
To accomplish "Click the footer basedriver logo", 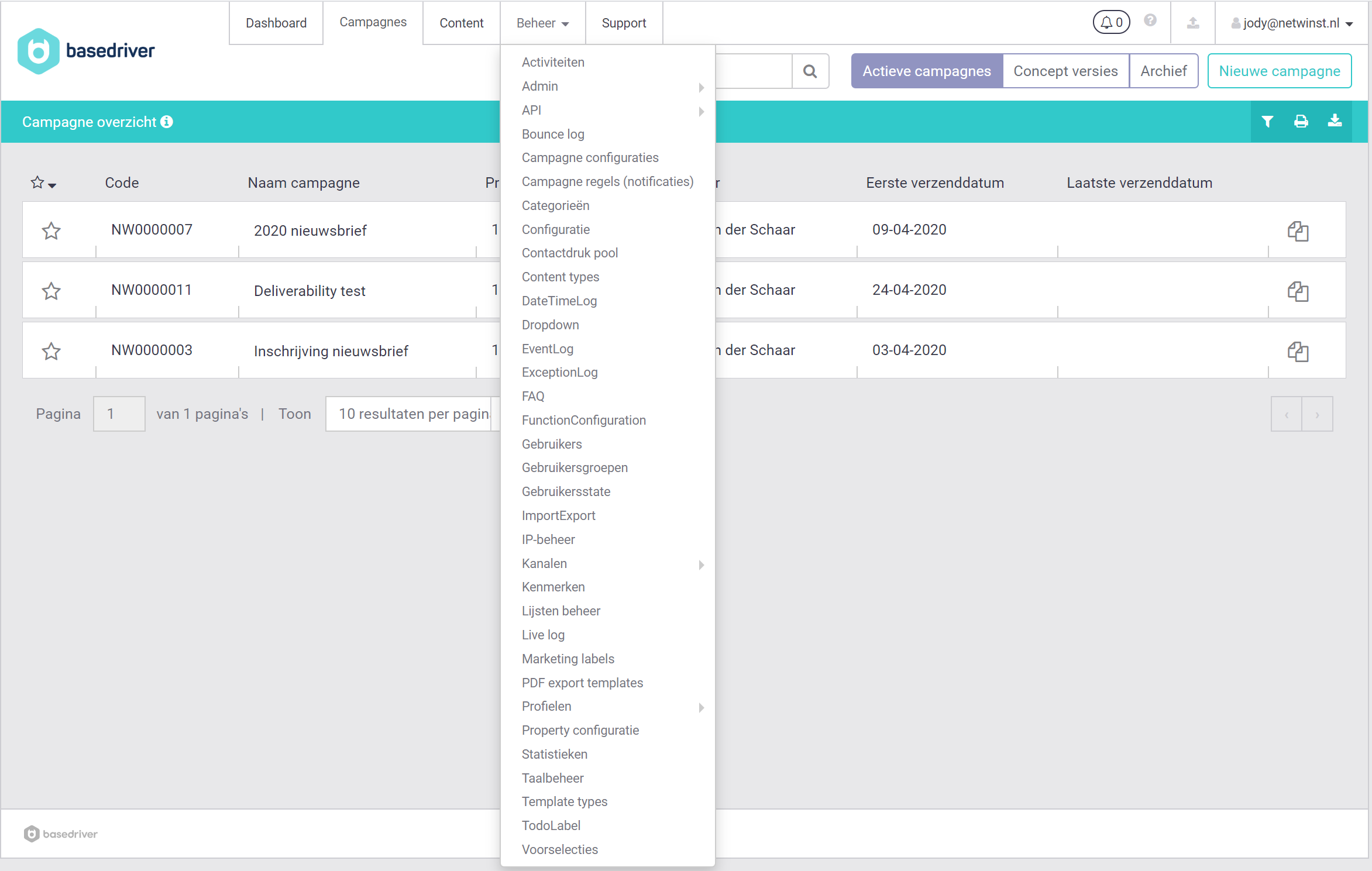I will pos(60,834).
